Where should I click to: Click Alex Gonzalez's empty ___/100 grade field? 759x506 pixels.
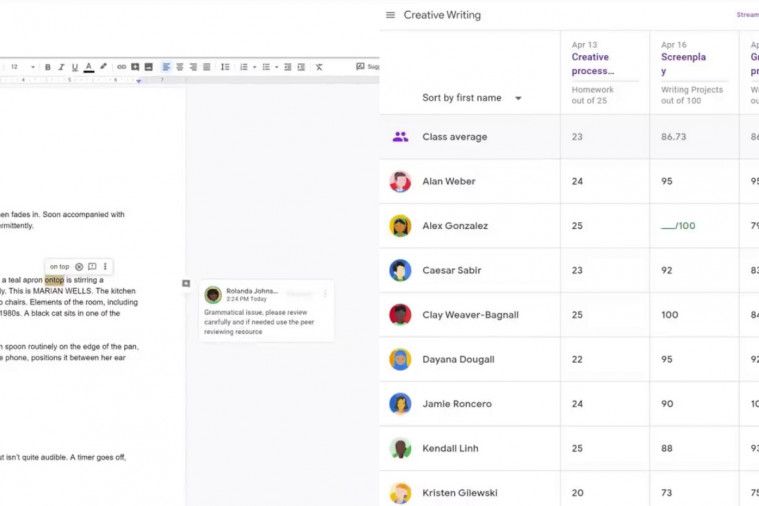678,226
